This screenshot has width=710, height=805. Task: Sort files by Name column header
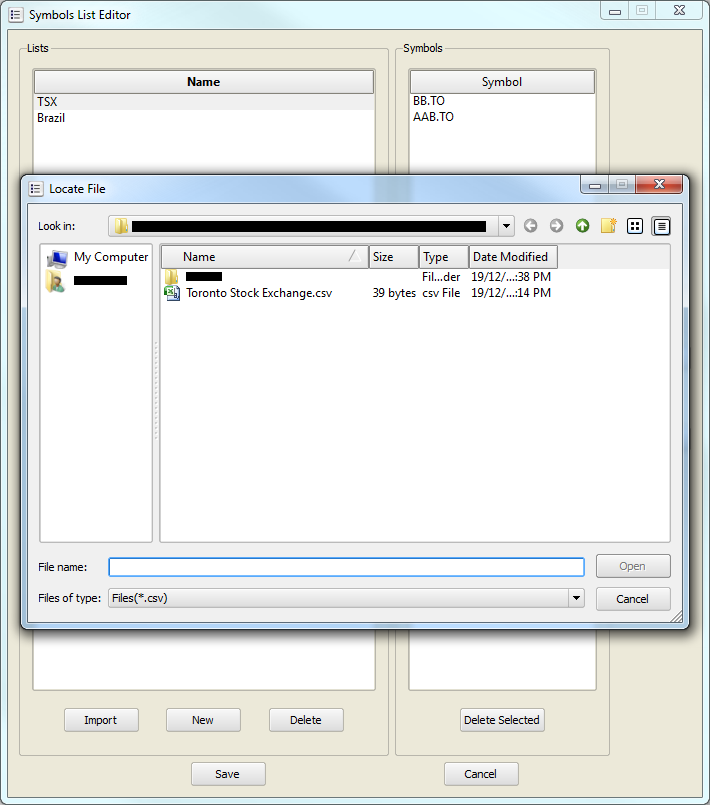tap(264, 257)
